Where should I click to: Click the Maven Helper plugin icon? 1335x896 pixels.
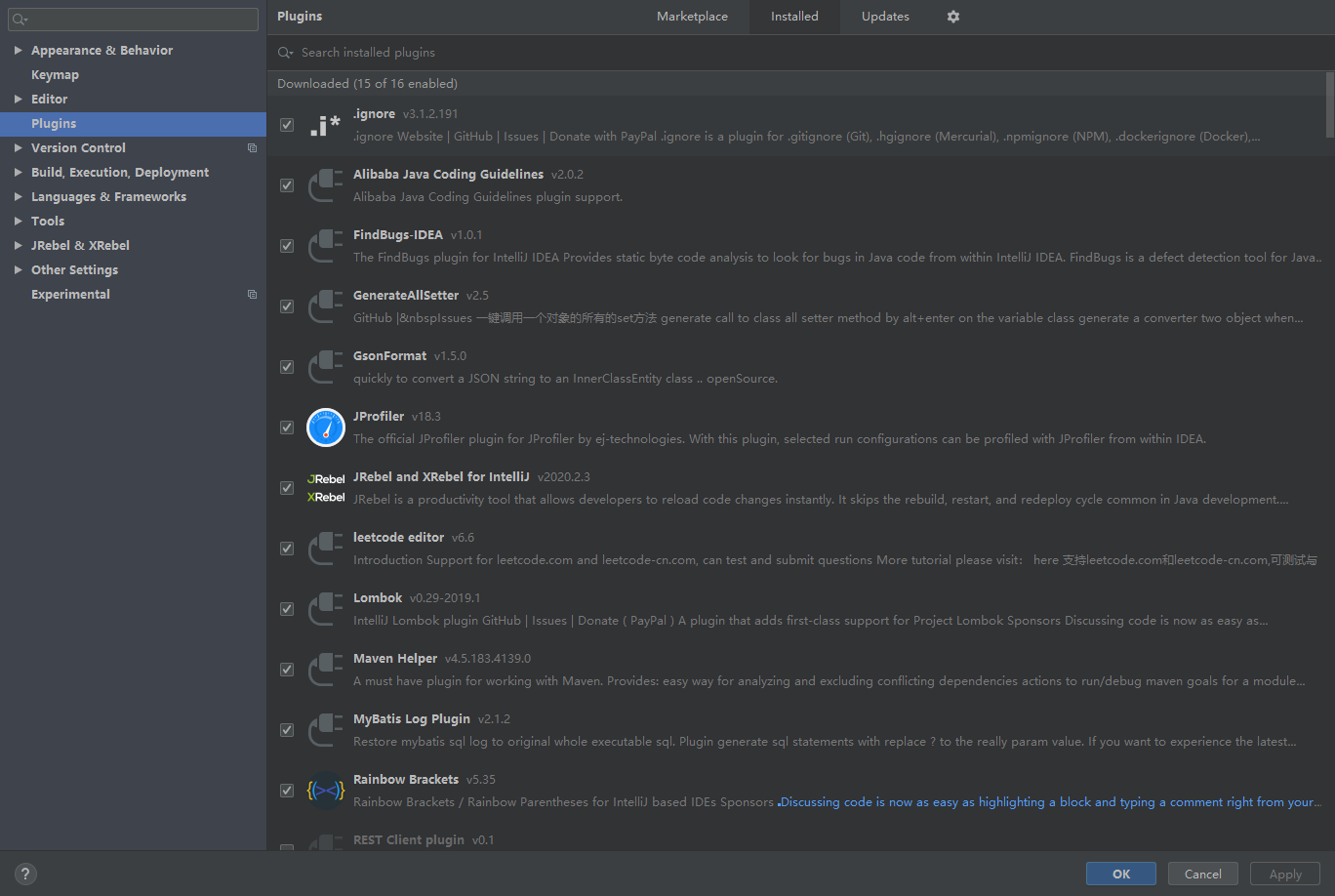[325, 670]
